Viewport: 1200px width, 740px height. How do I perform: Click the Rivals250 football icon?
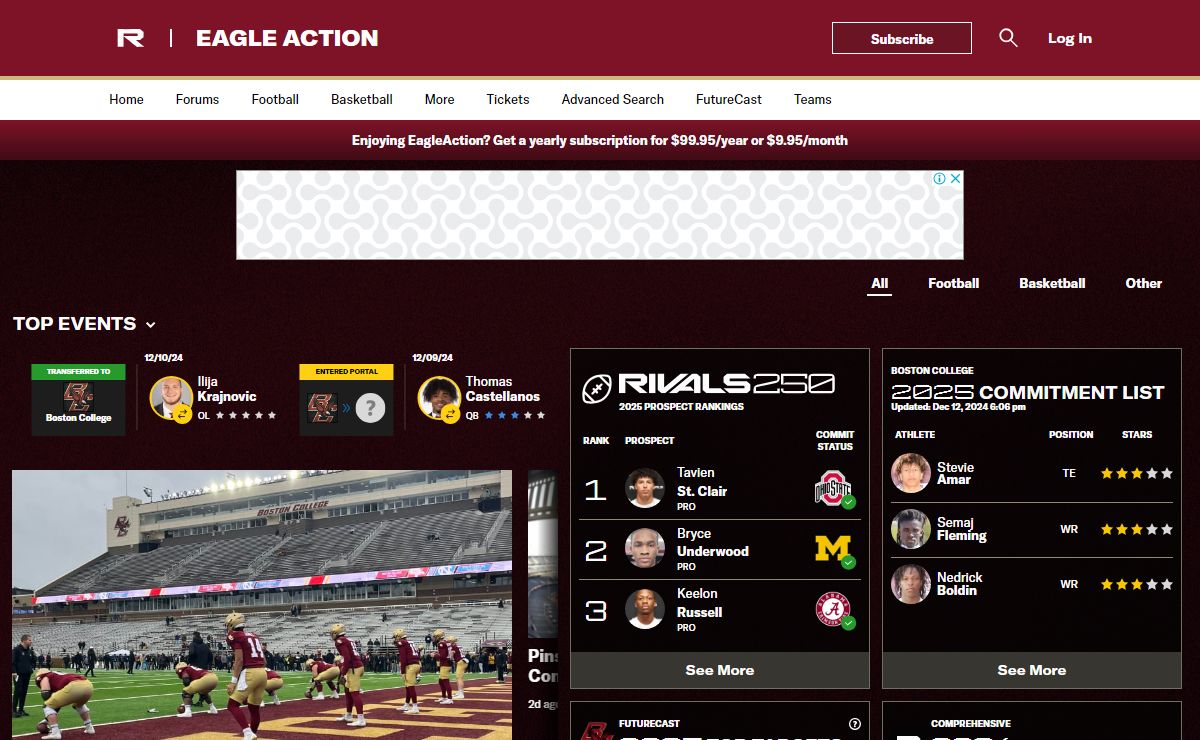pos(597,389)
